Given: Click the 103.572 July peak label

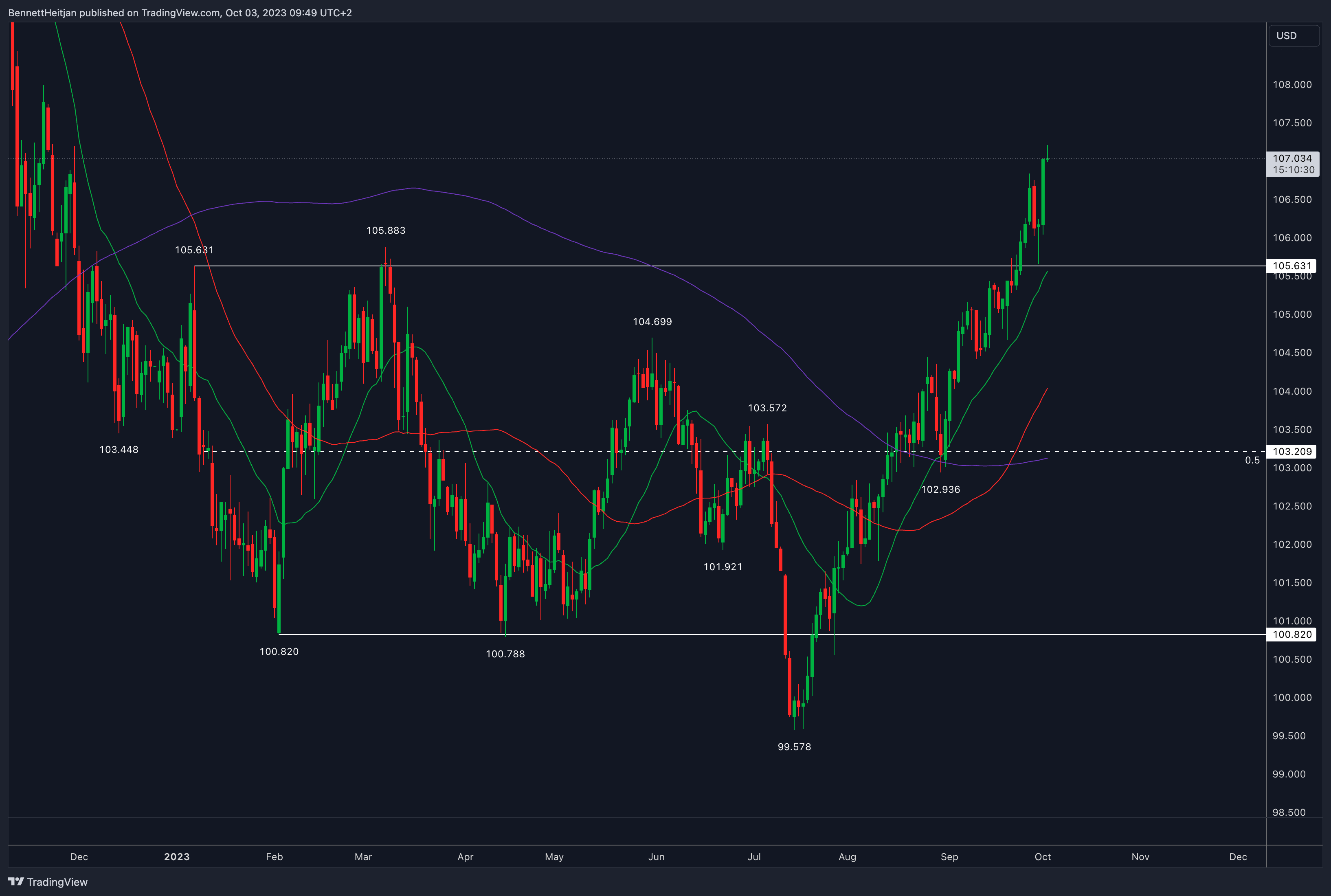Looking at the screenshot, I should 767,408.
